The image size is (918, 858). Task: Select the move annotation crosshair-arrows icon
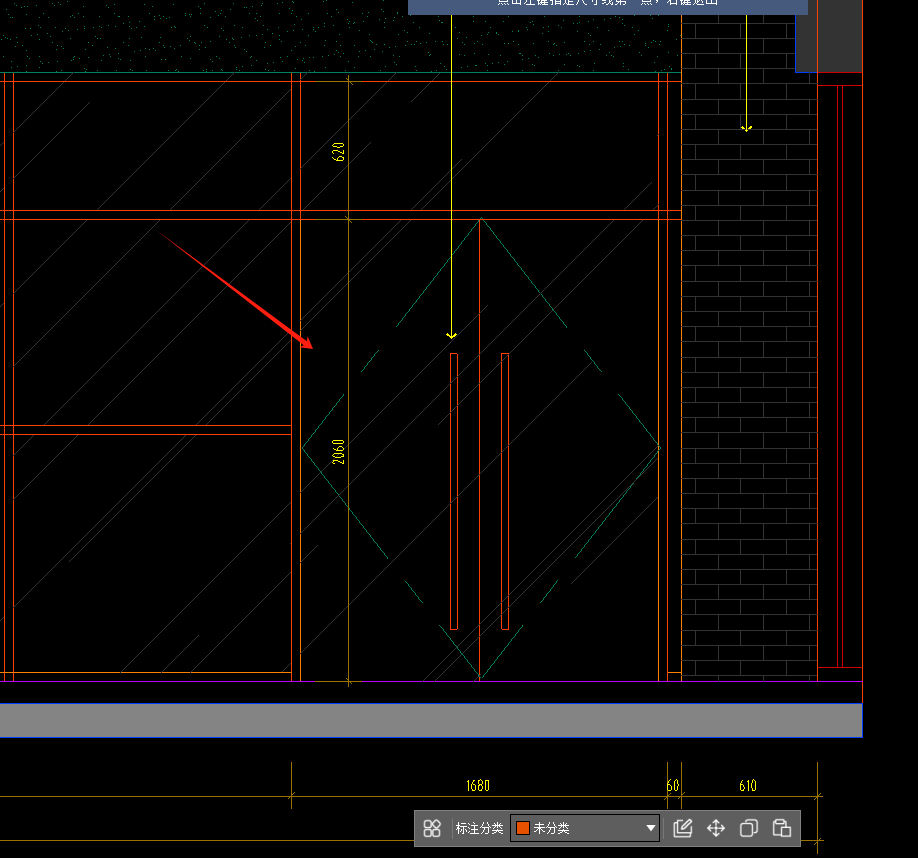click(x=715, y=828)
